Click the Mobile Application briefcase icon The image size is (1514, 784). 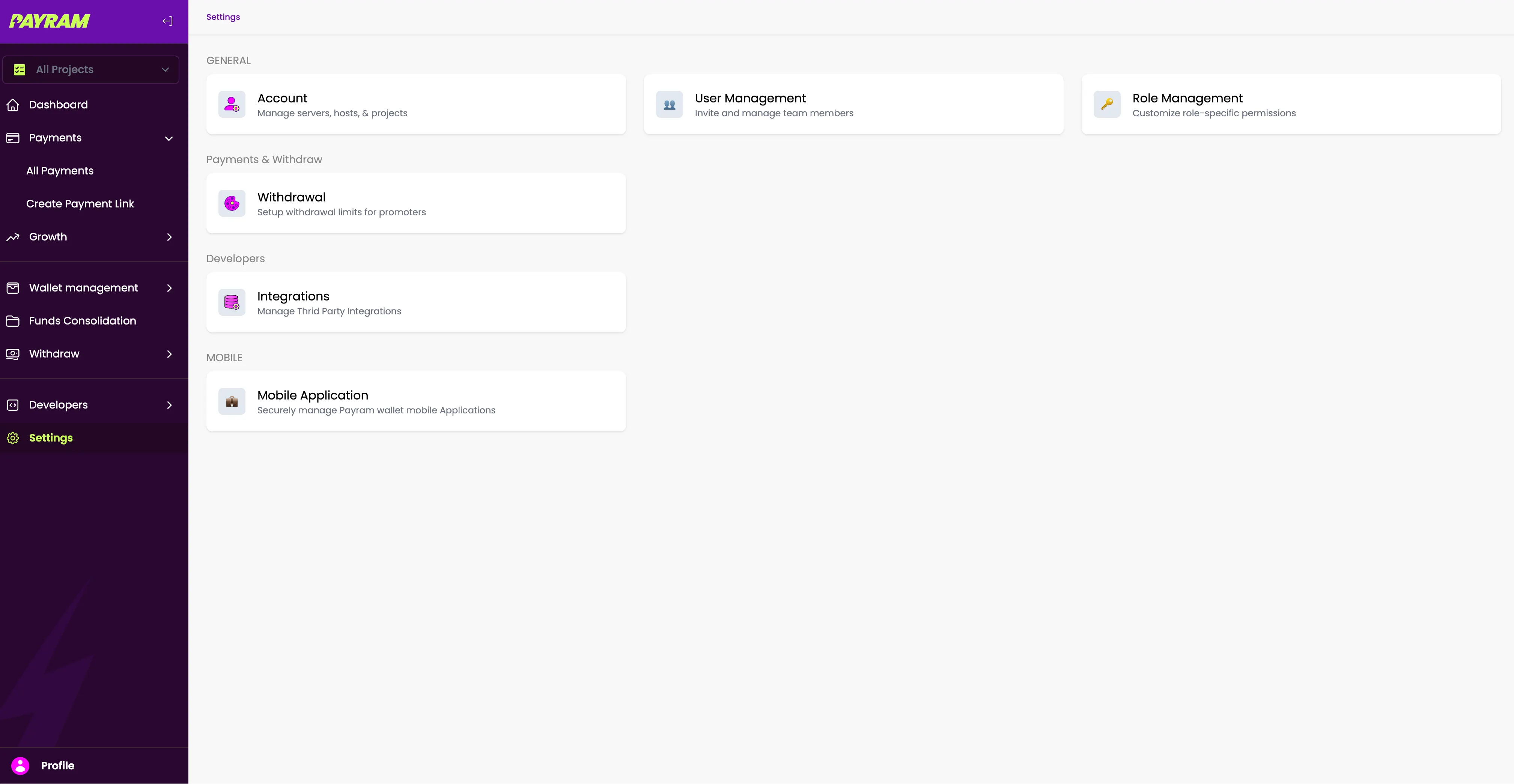[232, 402]
